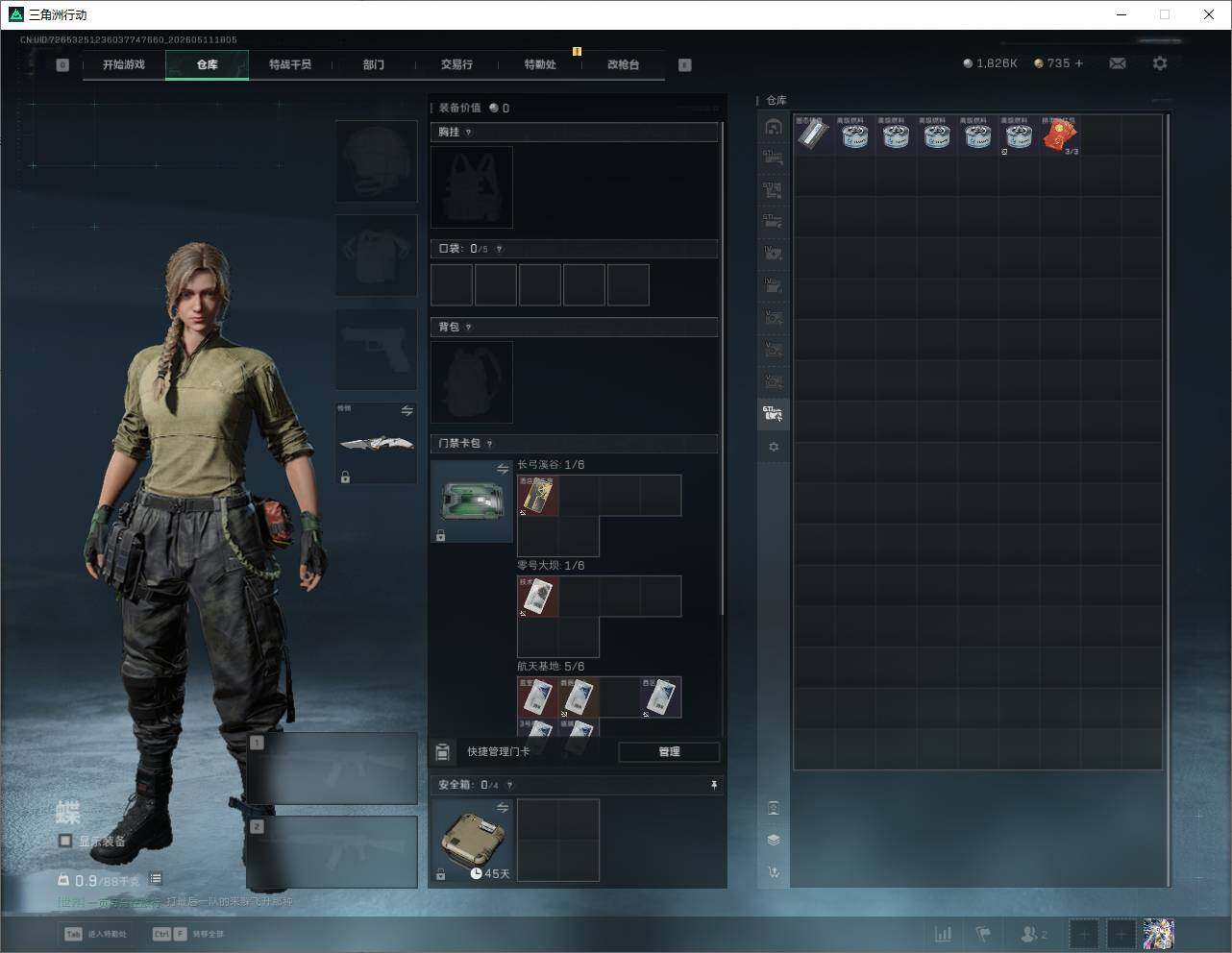Viewport: 1232px width, 953px height.
Task: Select the highlighted GTI warehouse tab
Action: click(x=774, y=414)
